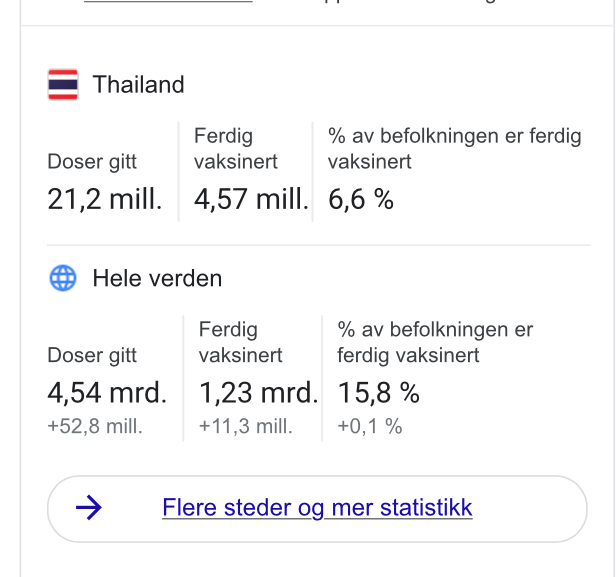
Task: Click the +52,8 mill. daily change
Action: point(95,427)
